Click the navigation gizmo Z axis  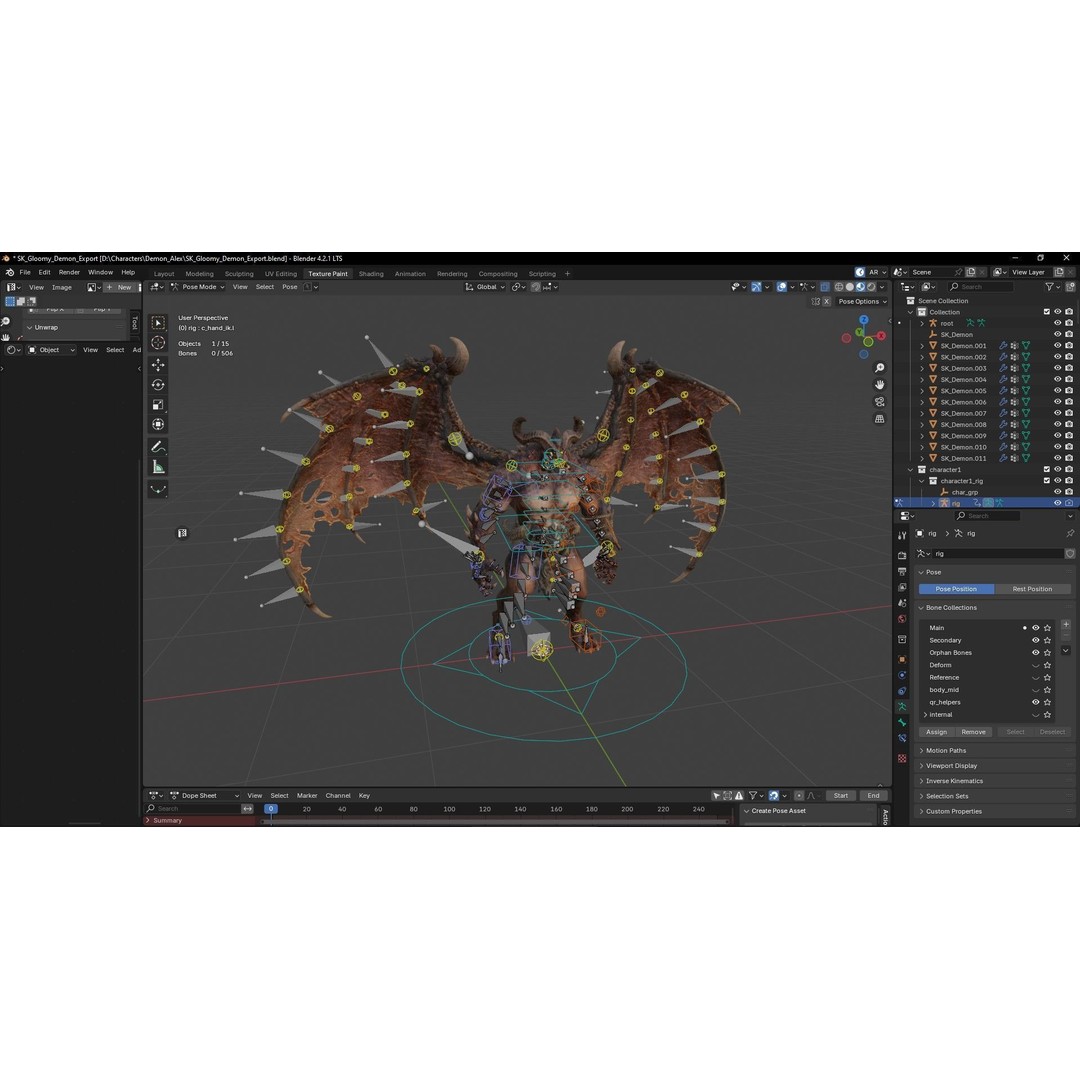pyautogui.click(x=864, y=320)
